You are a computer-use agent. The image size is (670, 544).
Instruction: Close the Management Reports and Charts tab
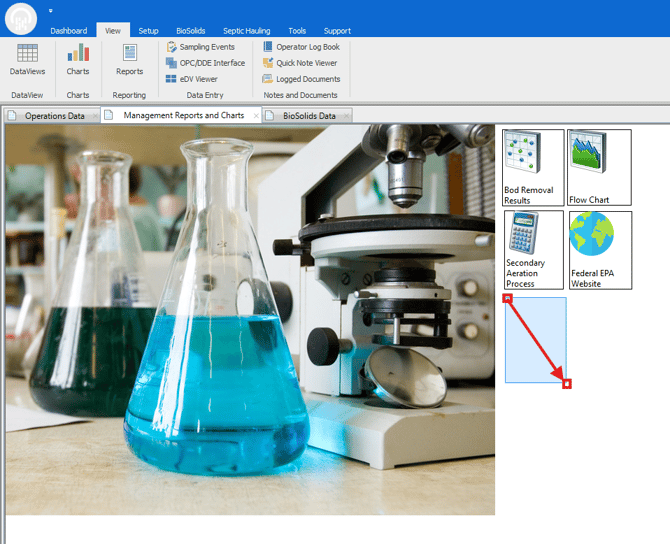click(256, 116)
